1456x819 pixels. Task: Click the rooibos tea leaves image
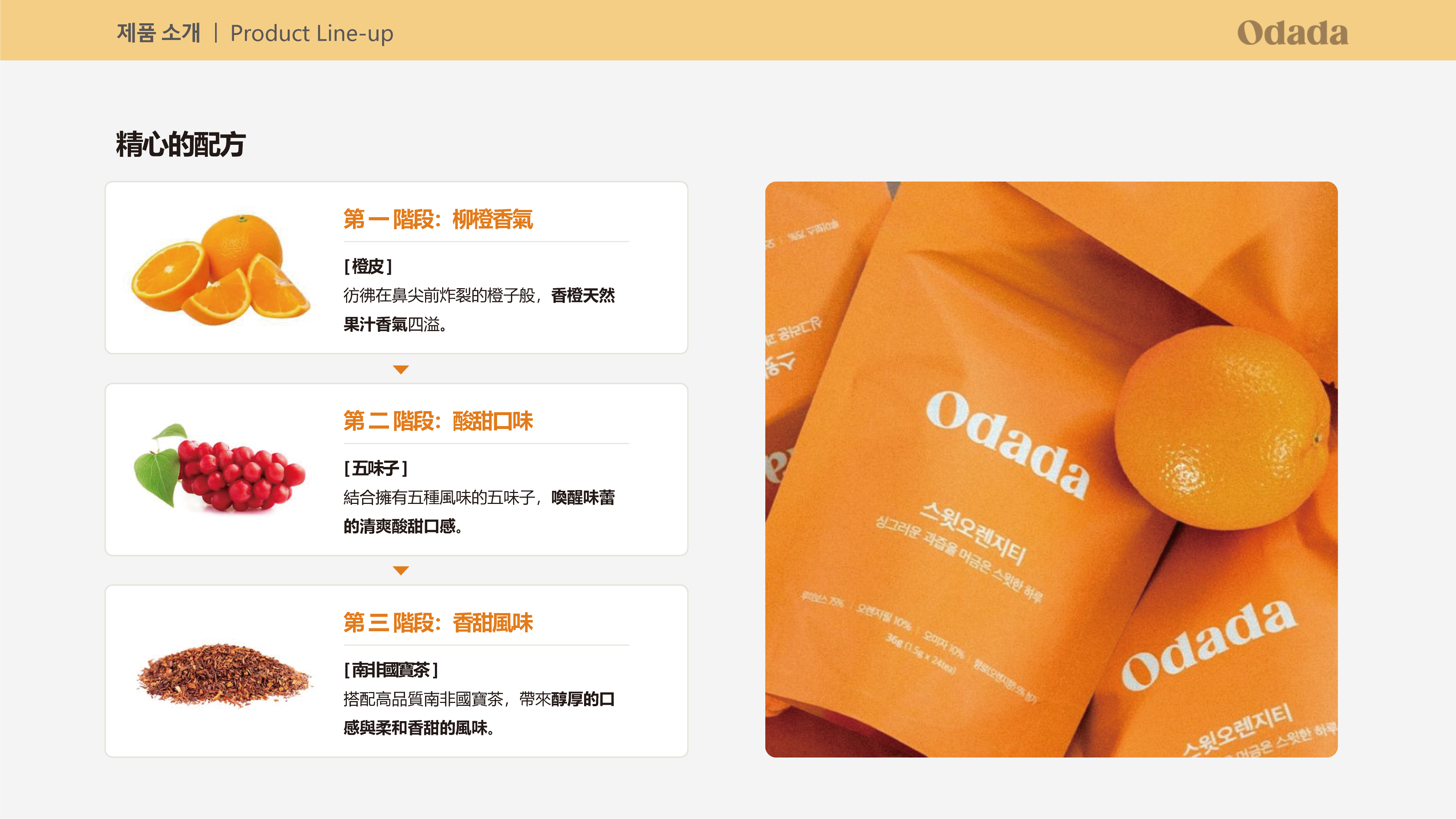[223, 674]
